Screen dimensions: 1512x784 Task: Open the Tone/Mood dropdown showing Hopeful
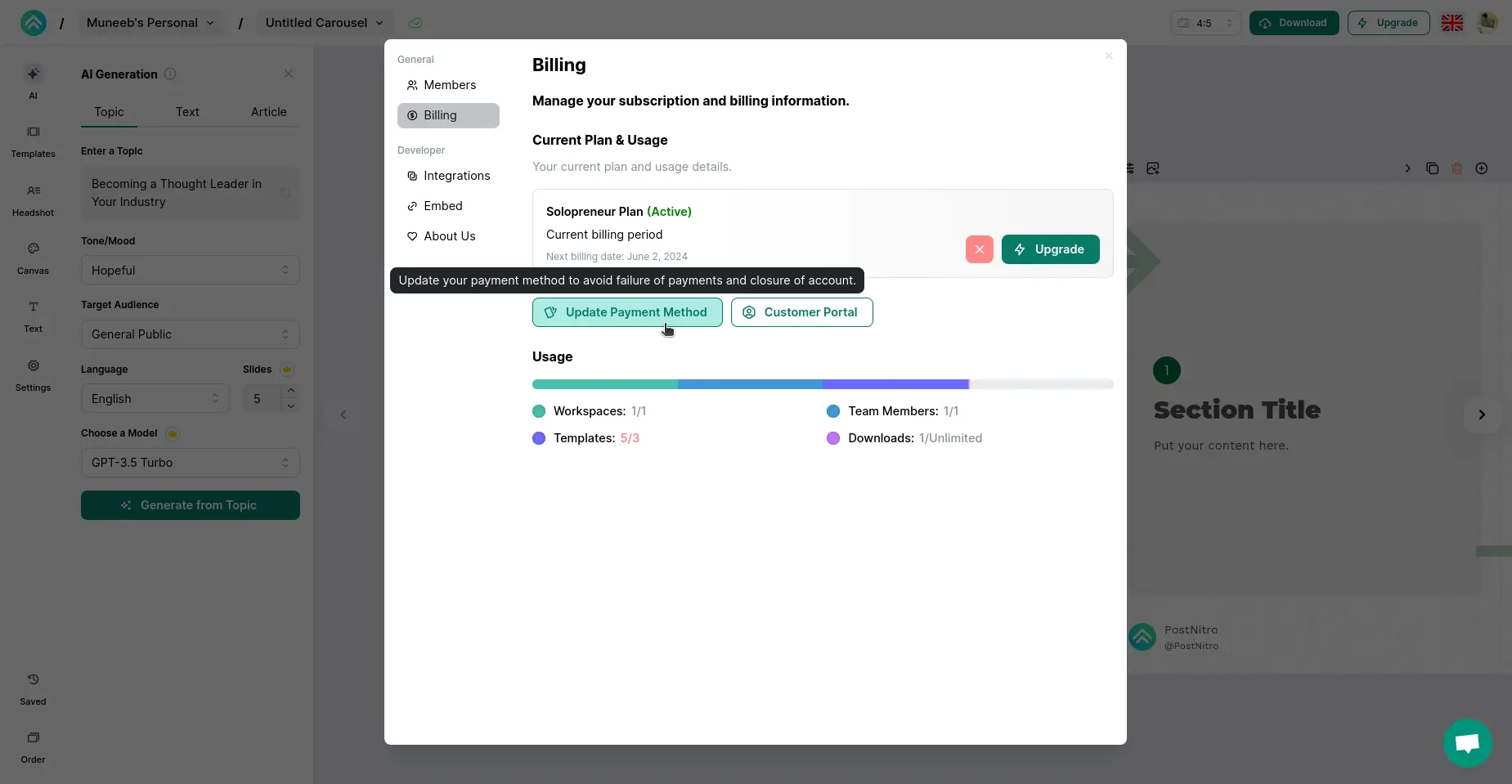click(x=190, y=270)
